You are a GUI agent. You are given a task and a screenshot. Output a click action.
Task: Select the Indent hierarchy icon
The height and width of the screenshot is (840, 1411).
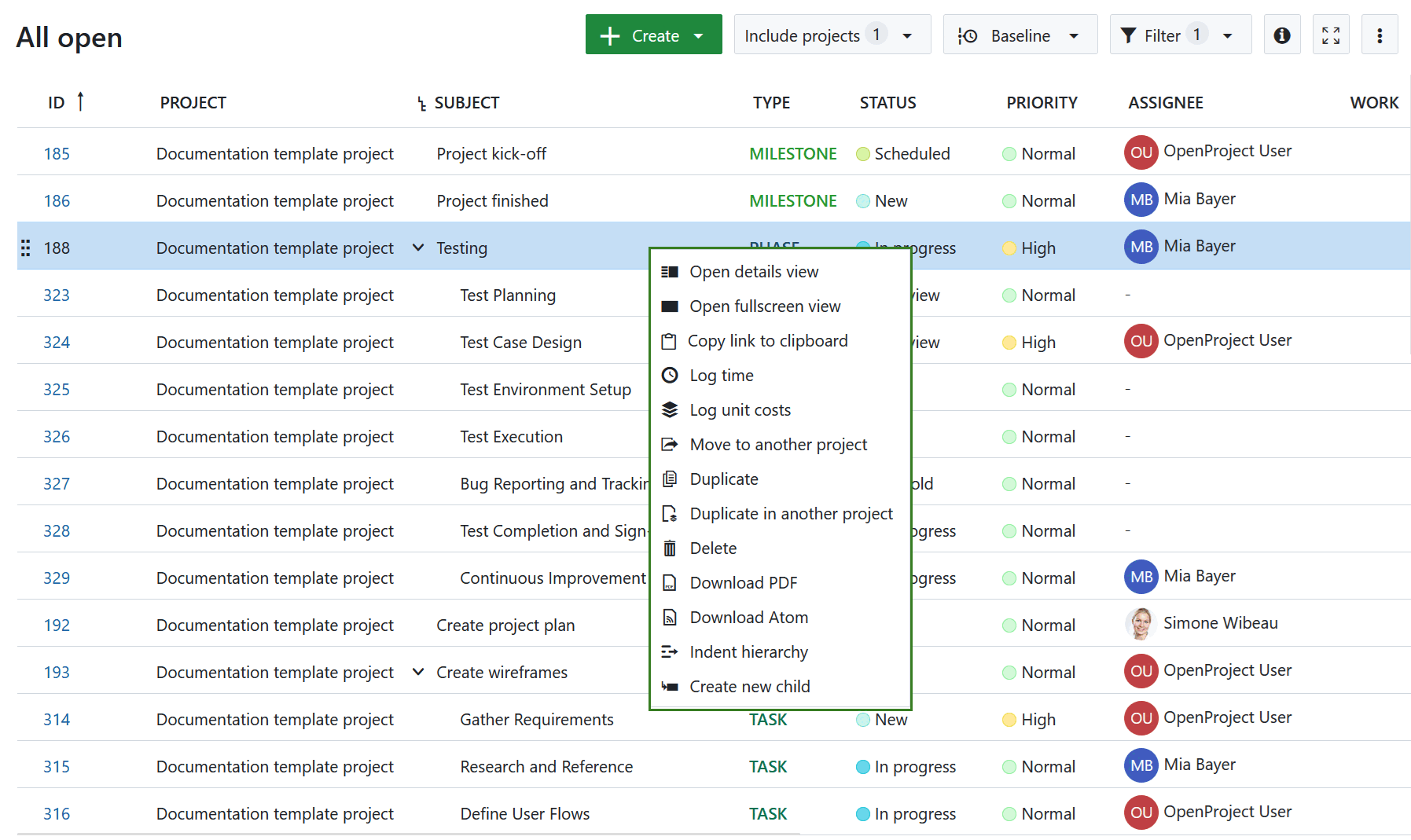tap(670, 651)
